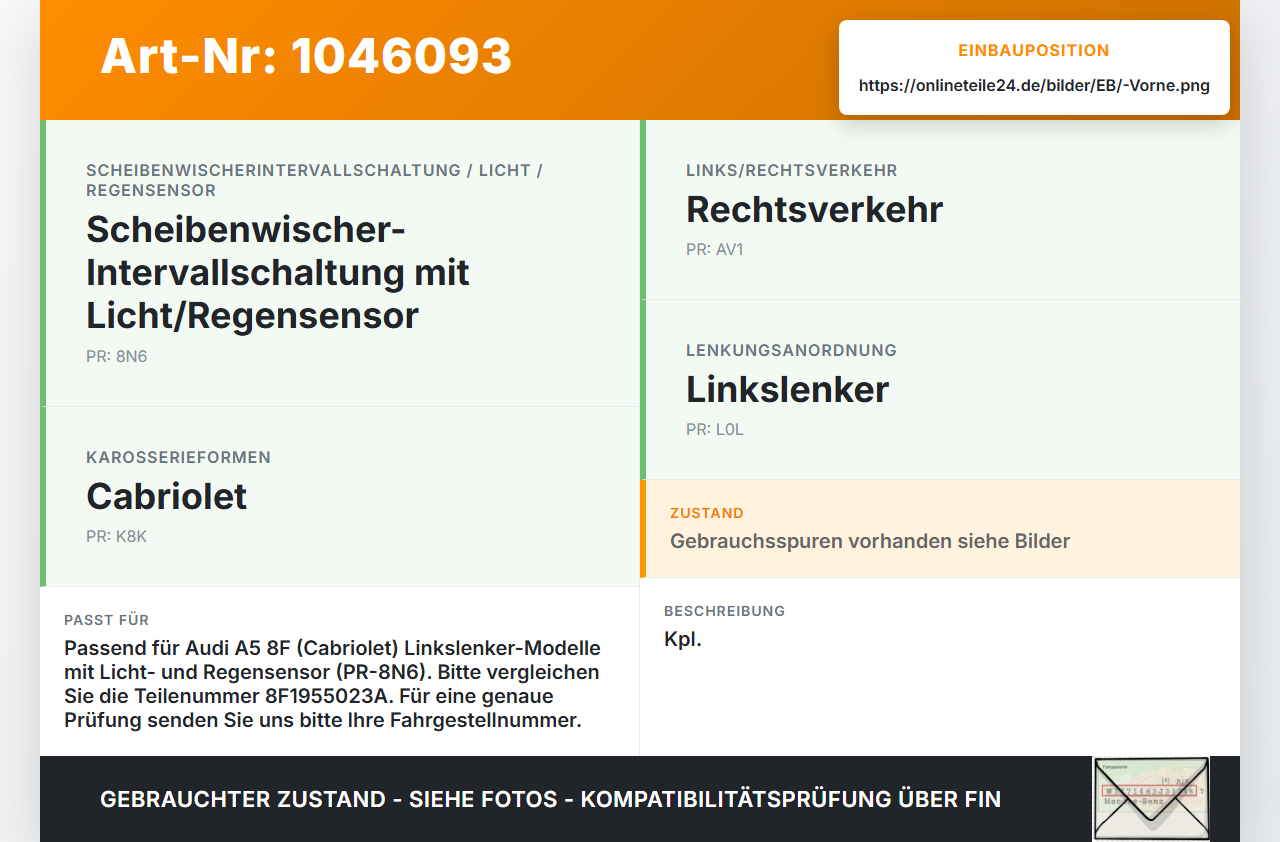Viewport: 1280px width, 842px height.
Task: Click the PR: 8N6 code
Action: click(117, 356)
